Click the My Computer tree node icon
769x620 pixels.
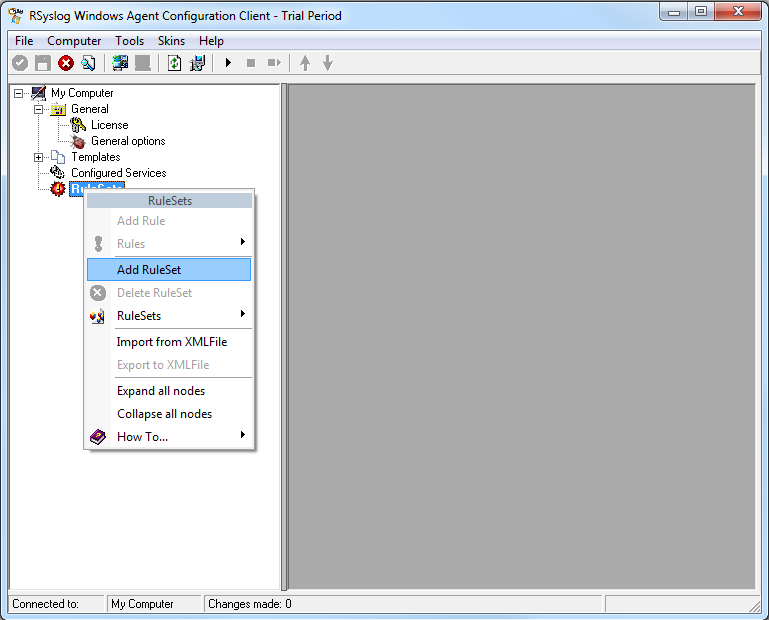pos(39,93)
